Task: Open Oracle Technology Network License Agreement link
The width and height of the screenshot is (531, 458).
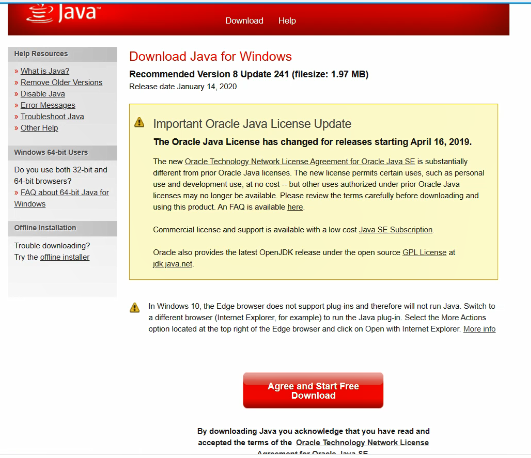Action: pyautogui.click(x=300, y=161)
